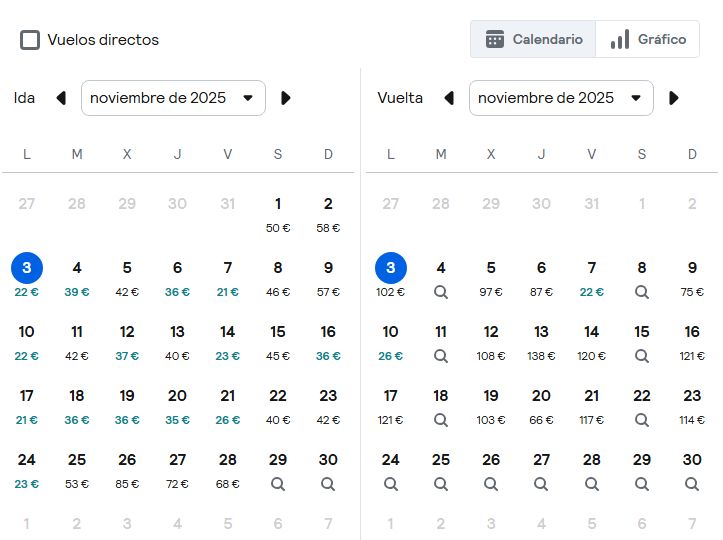Pick Vuelta date 7 priced 22 €
Viewport: 723px width, 540px height.
[x=592, y=277]
